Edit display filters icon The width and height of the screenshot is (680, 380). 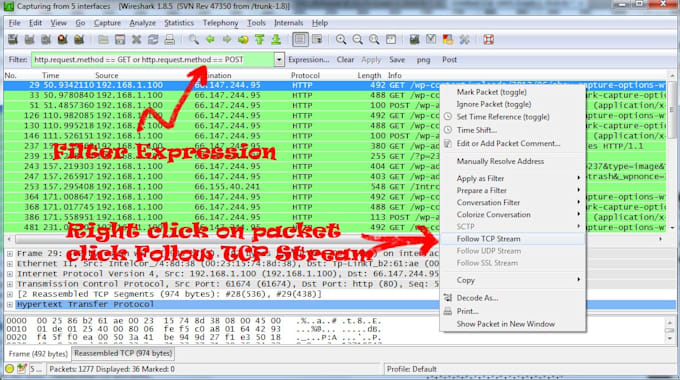point(431,39)
